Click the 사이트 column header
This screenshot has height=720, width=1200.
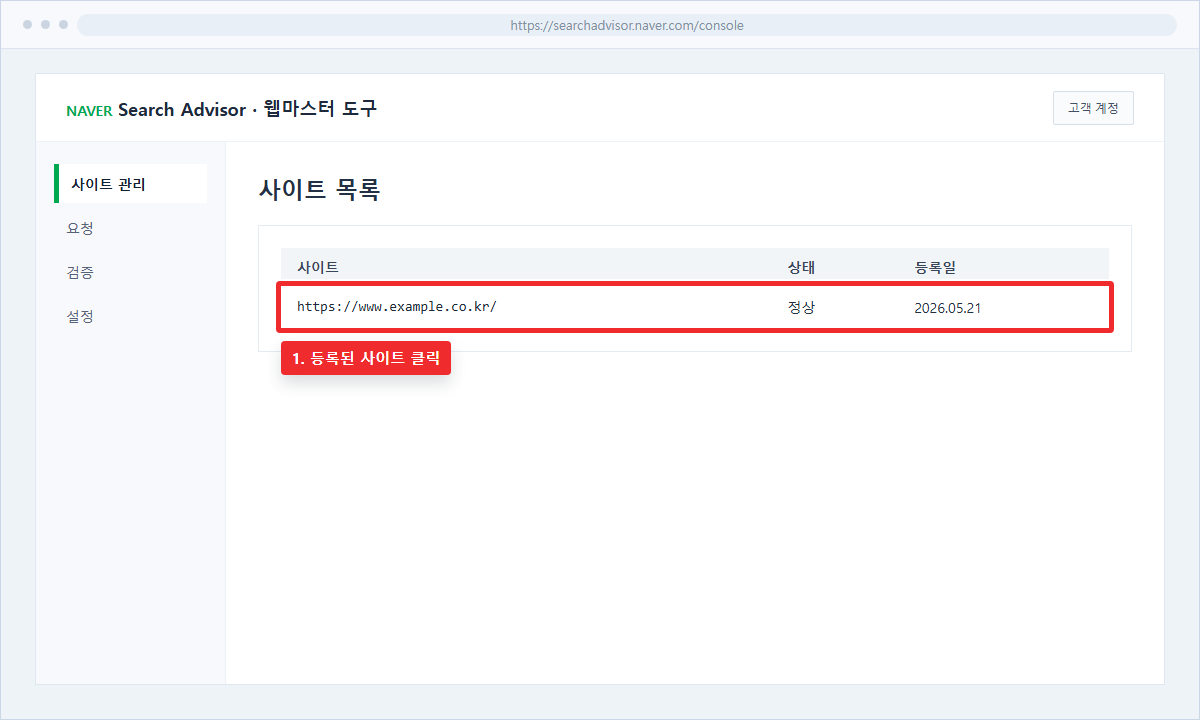(x=318, y=267)
